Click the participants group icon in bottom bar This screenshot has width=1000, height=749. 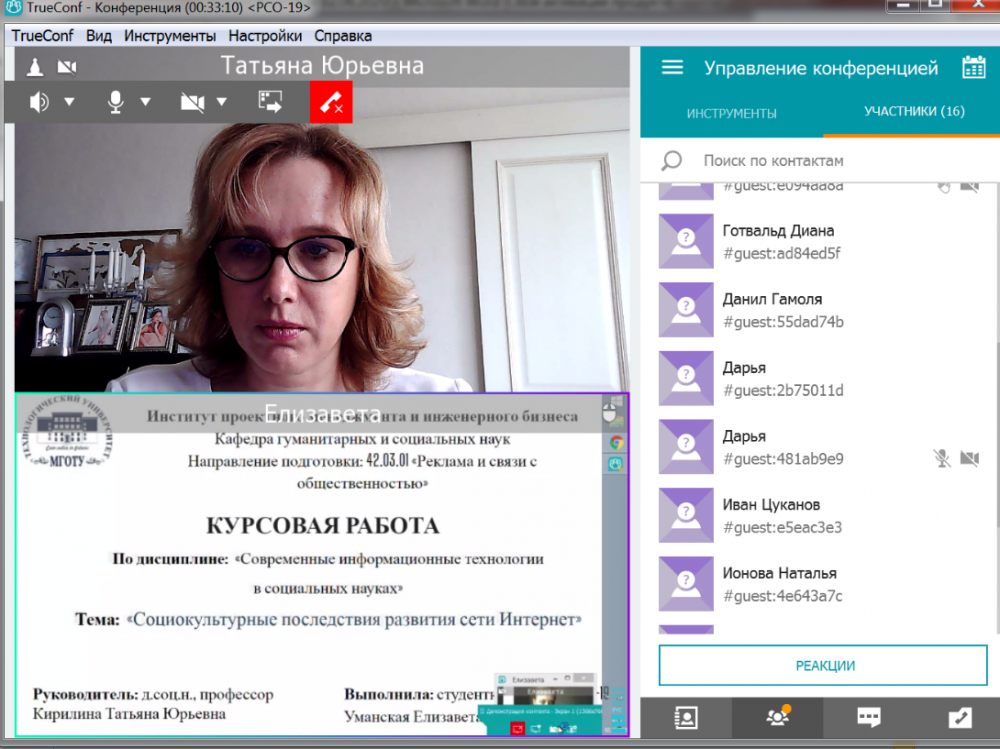coord(777,718)
